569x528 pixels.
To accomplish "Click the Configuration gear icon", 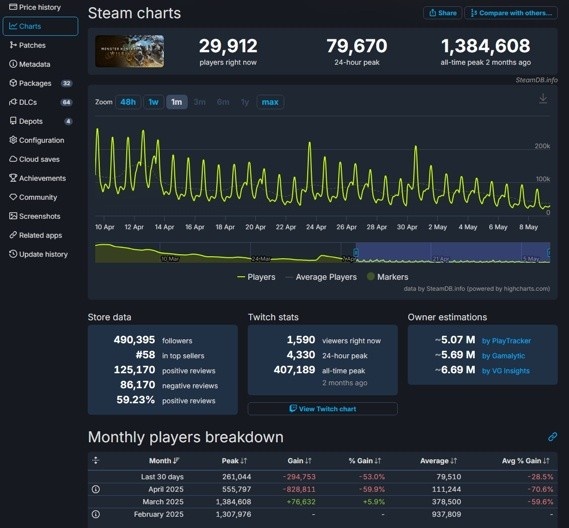I will (x=13, y=140).
